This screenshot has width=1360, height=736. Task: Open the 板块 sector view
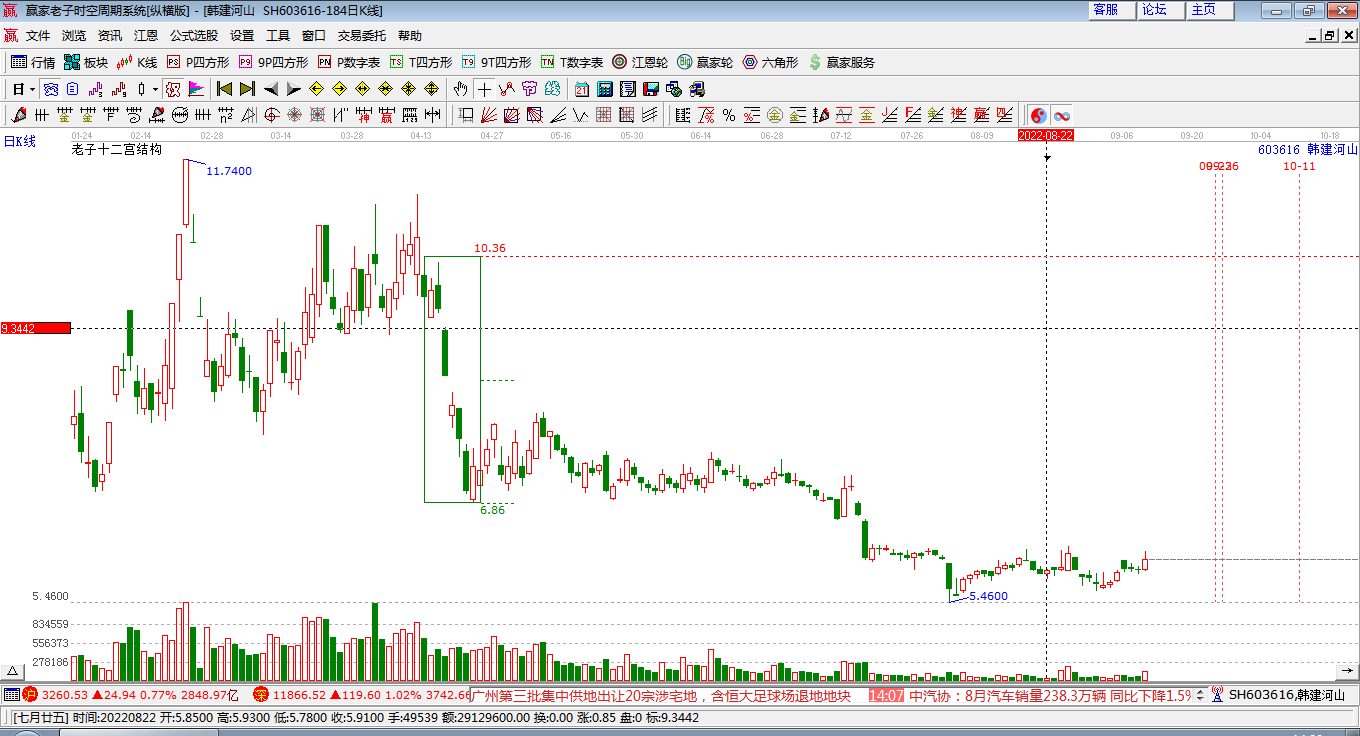pyautogui.click(x=85, y=62)
